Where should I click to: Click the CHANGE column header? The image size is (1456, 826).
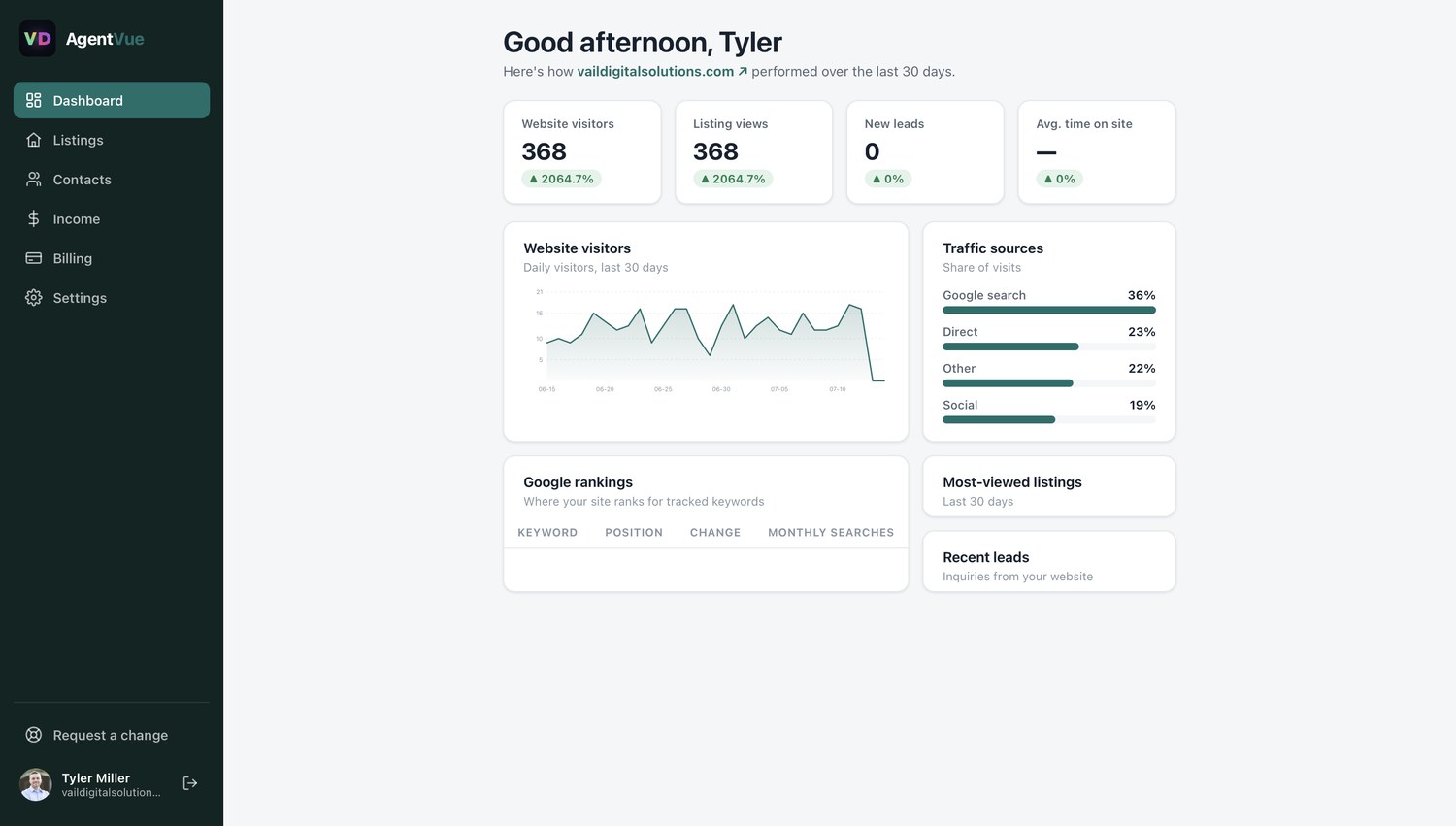[715, 533]
